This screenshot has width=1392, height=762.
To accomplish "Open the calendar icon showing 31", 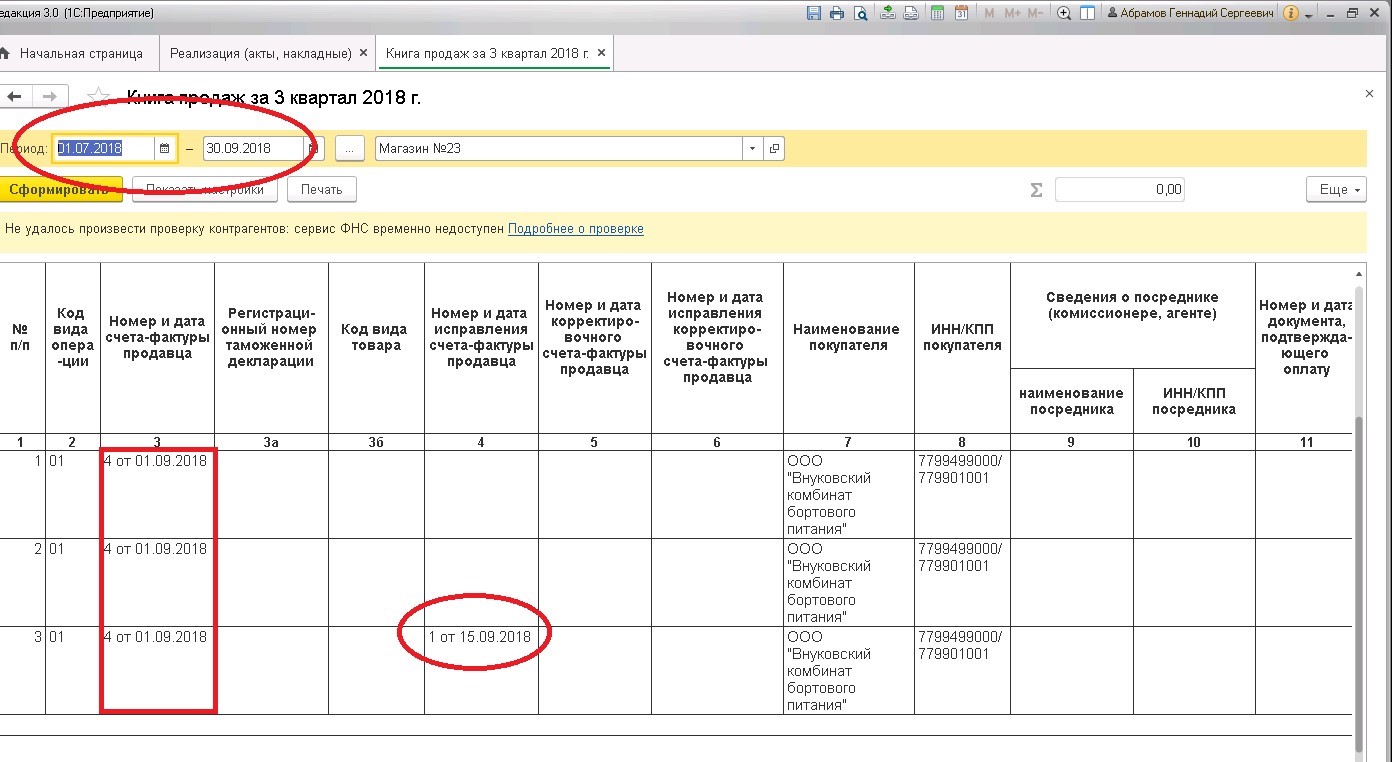I will pyautogui.click(x=961, y=13).
